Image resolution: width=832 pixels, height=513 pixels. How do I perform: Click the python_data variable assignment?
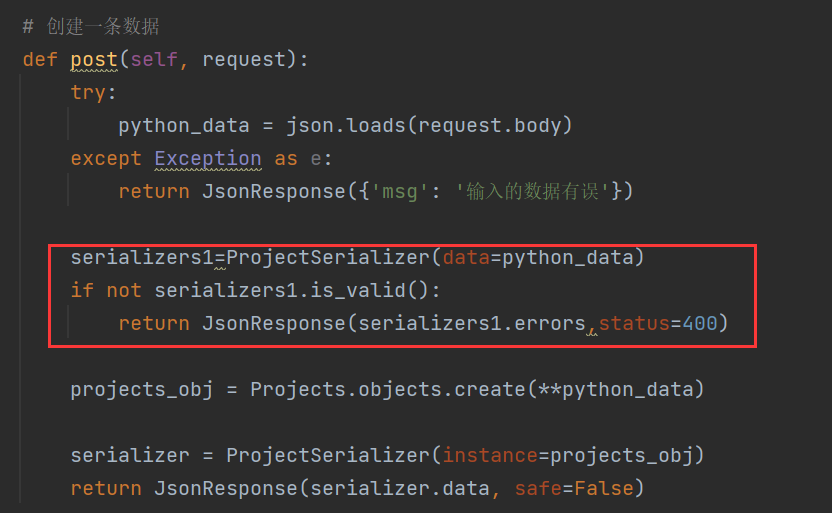[x=184, y=126]
